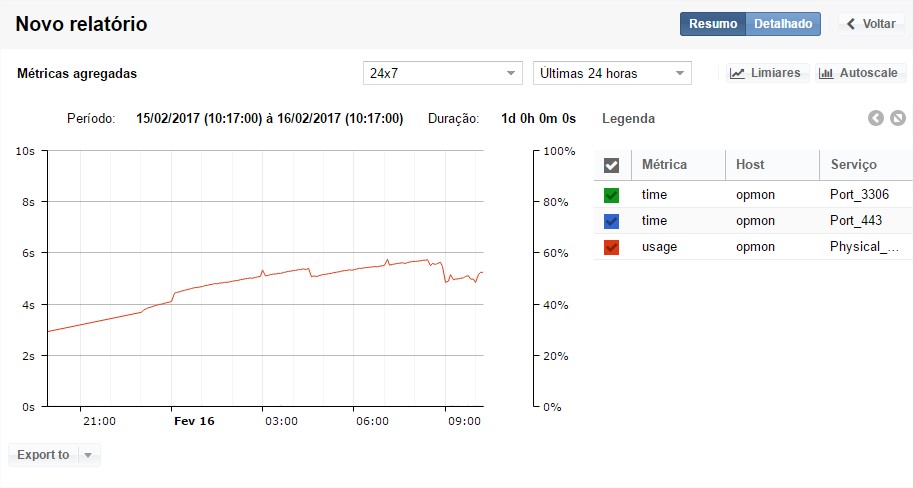This screenshot has width=913, height=488.
Task: Open the 24x7 time period dropdown
Action: (x=442, y=73)
